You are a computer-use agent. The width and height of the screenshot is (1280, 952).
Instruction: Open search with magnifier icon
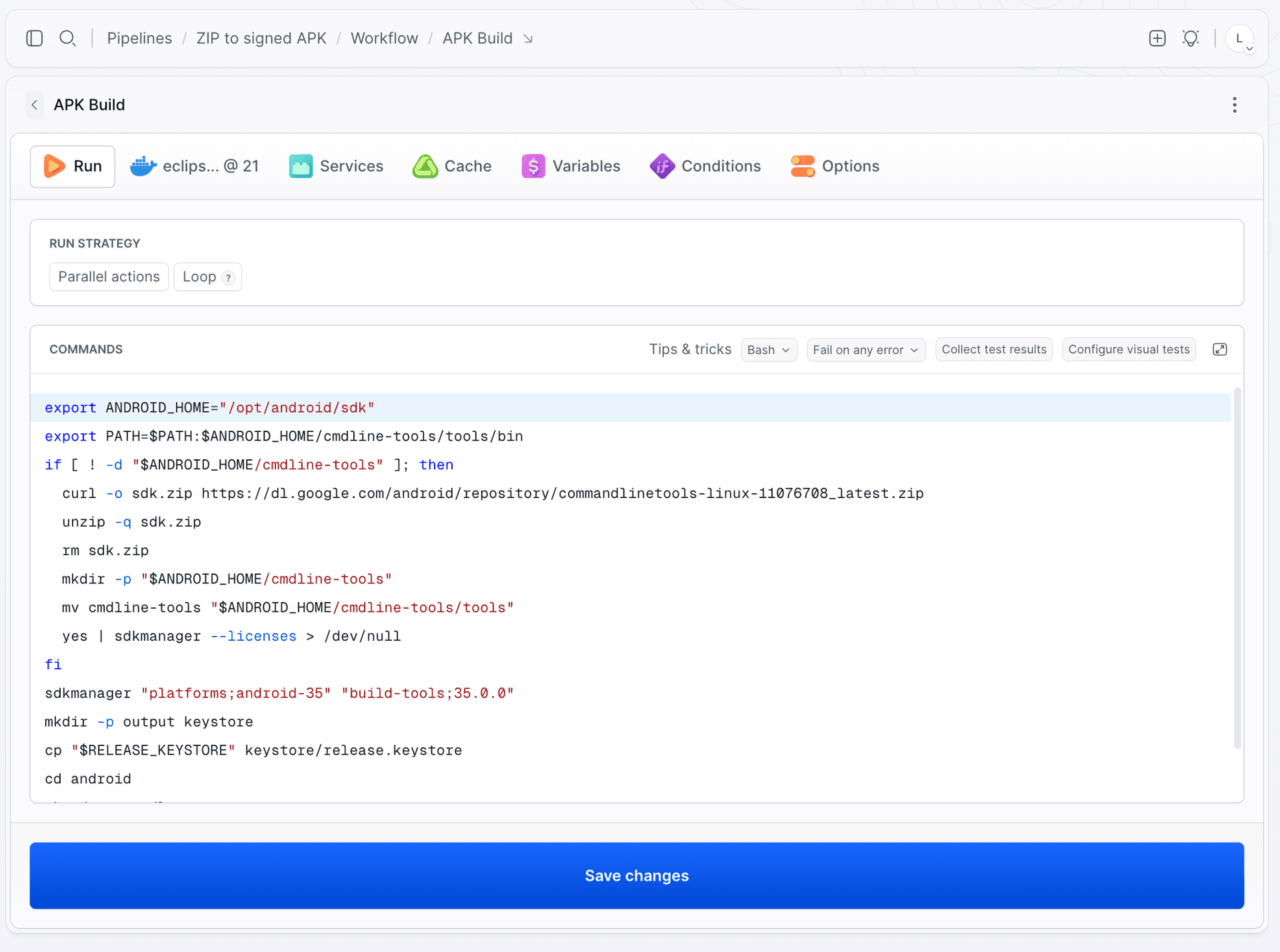(67, 39)
